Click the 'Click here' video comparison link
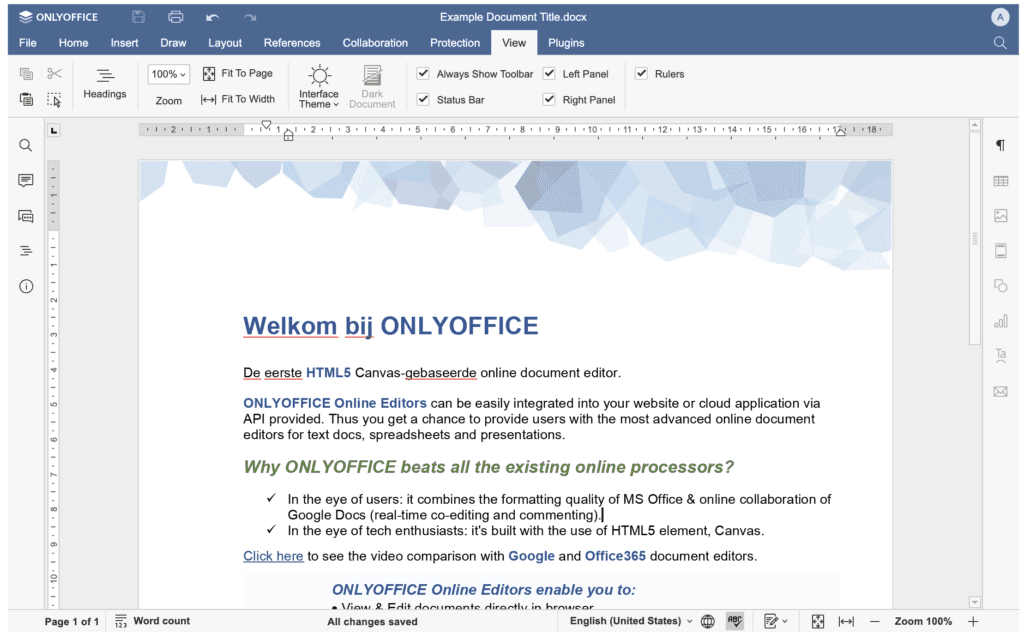 (273, 555)
